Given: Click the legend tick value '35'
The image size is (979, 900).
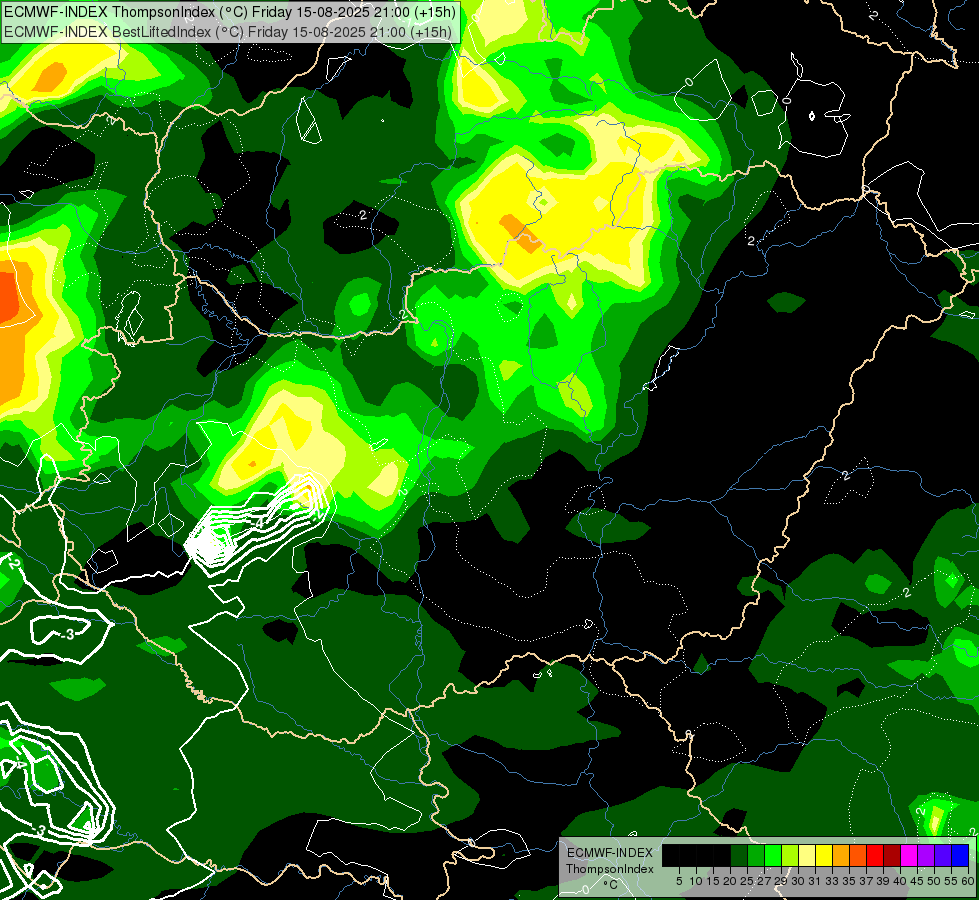Looking at the screenshot, I should 850,881.
